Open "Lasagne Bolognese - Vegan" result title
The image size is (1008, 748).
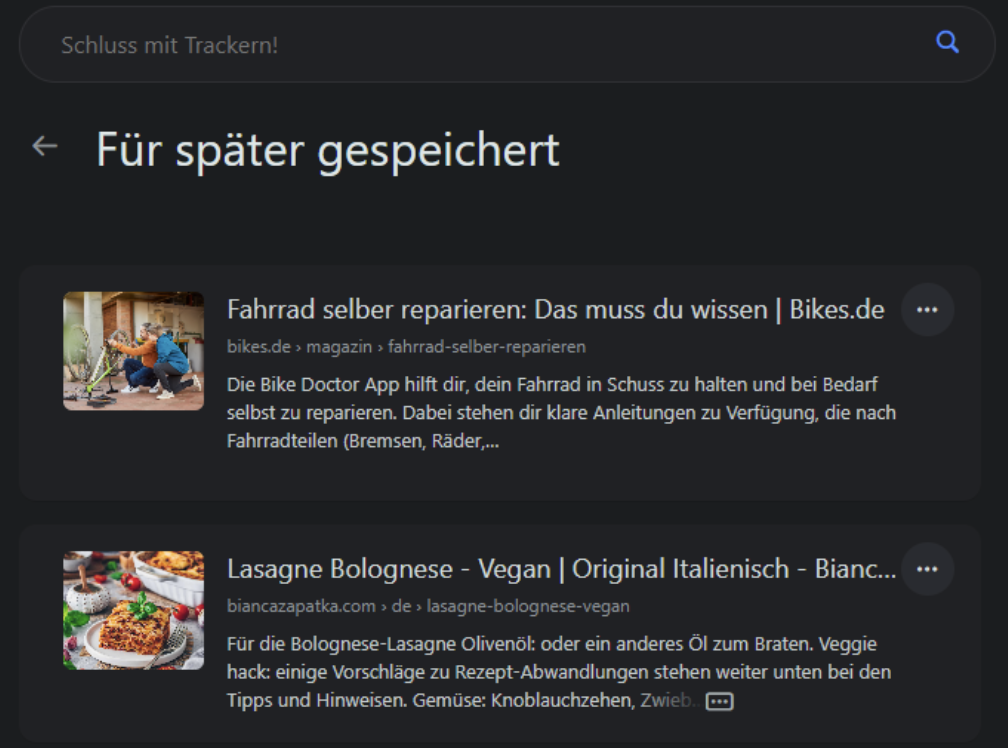point(560,569)
